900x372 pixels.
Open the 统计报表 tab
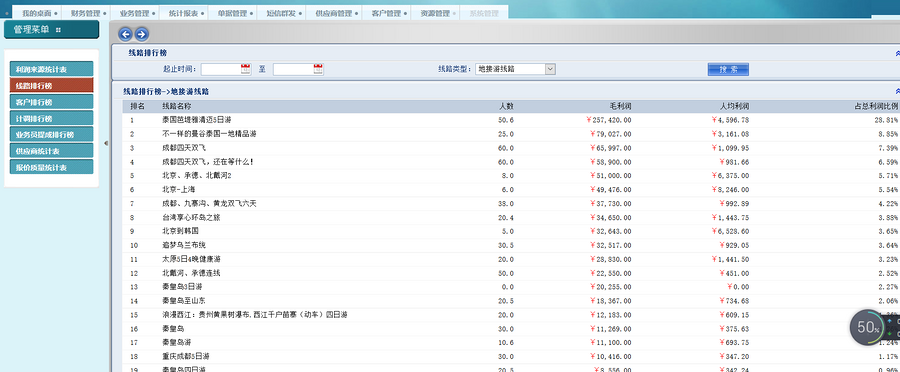pos(184,13)
